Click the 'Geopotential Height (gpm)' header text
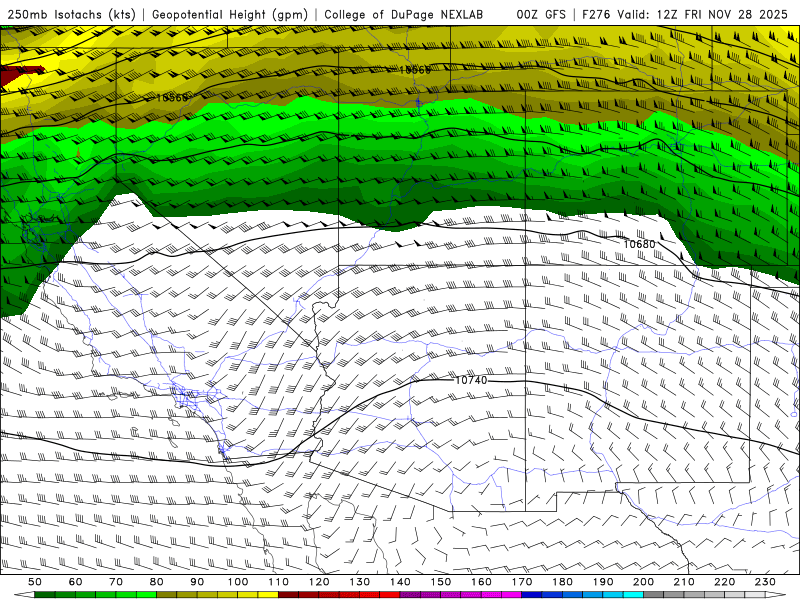The width and height of the screenshot is (800, 600). tap(230, 14)
